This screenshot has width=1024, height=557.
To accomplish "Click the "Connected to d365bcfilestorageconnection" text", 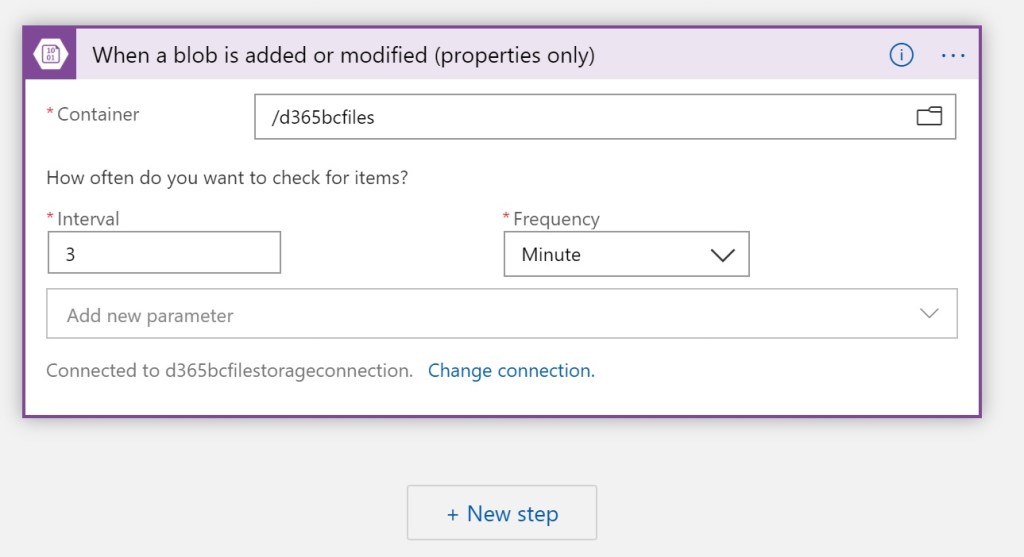I will click(229, 371).
